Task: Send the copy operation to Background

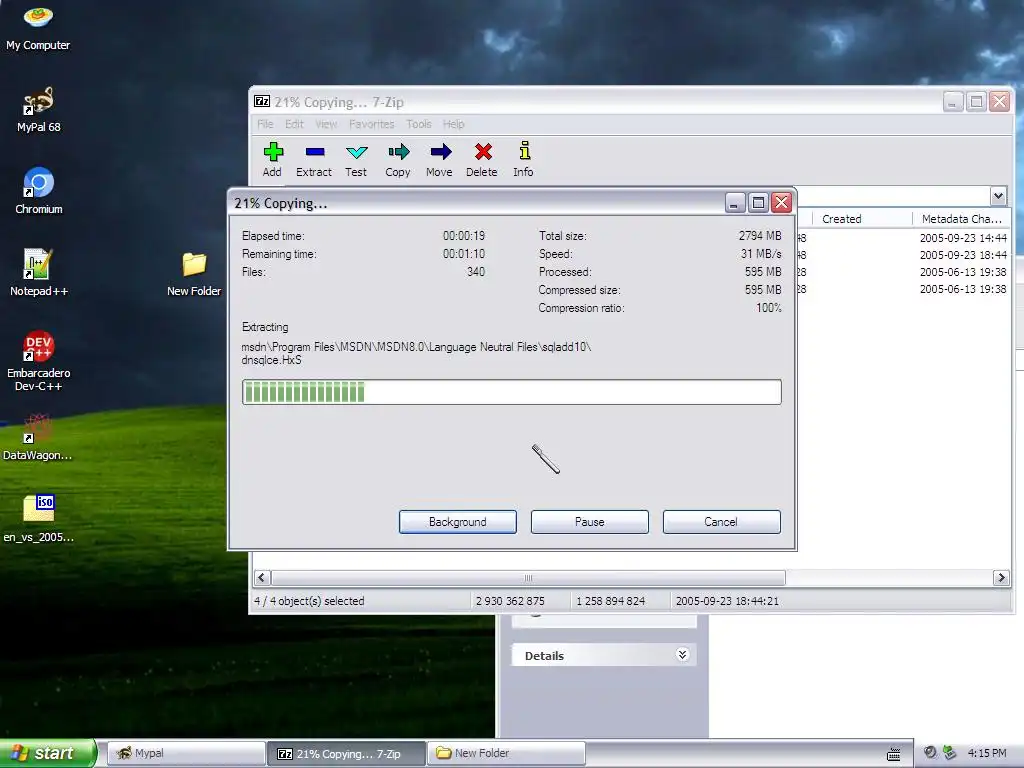Action: click(458, 522)
